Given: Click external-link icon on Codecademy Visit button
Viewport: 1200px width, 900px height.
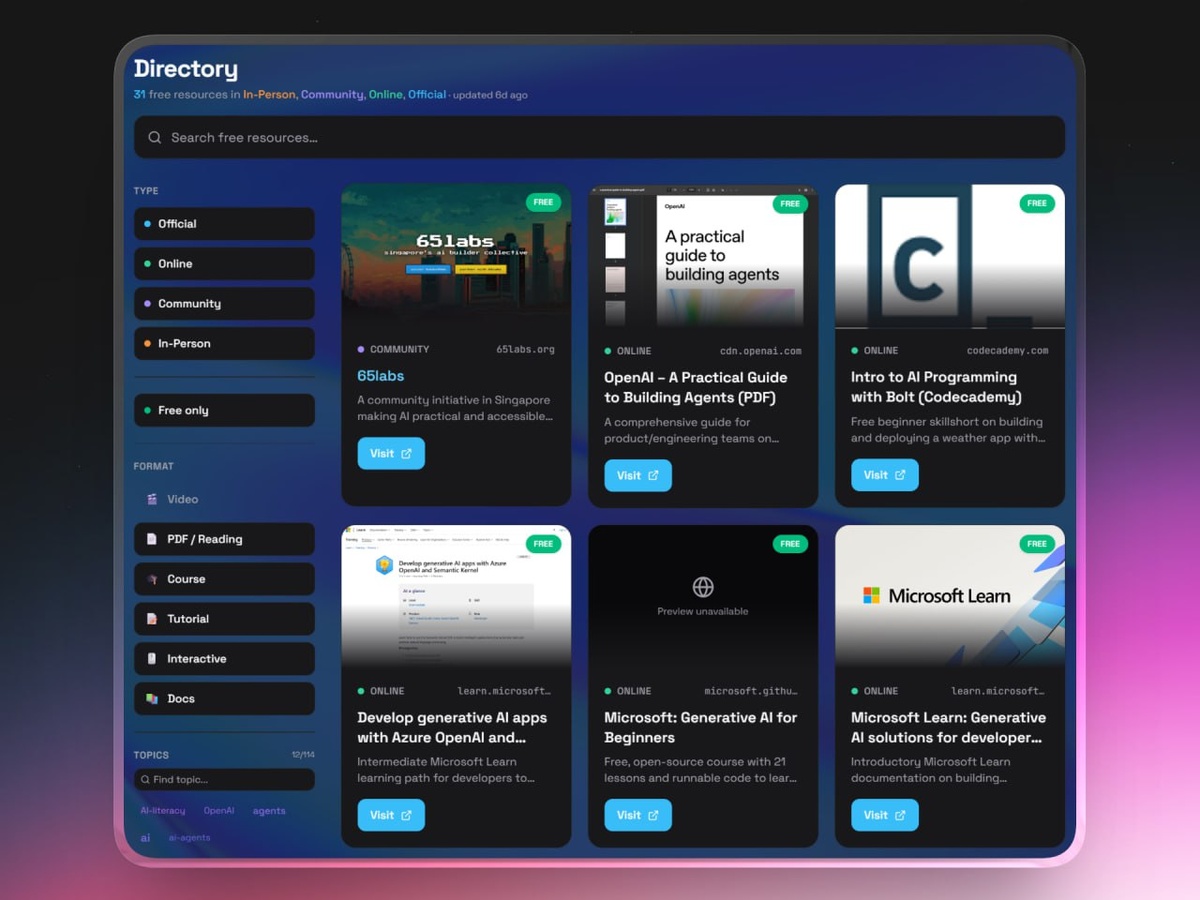Looking at the screenshot, I should tap(900, 476).
